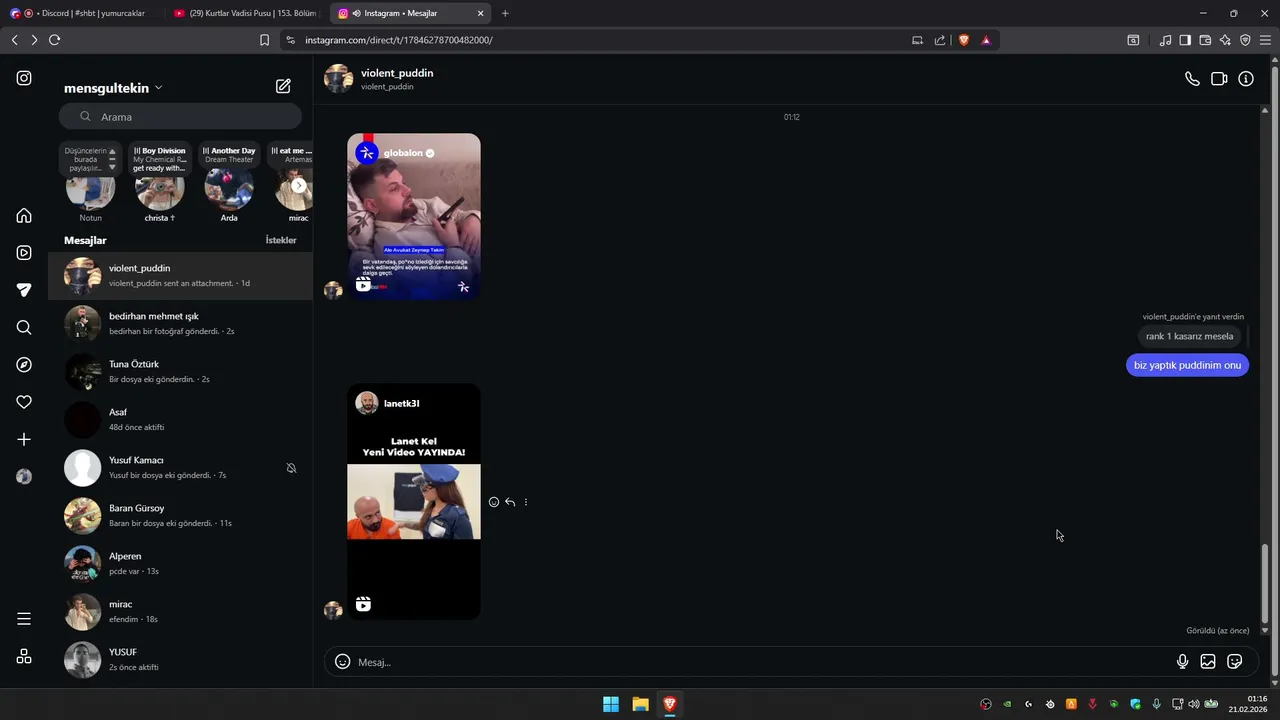This screenshot has height=720, width=1280.
Task: Open Brave Wallet icon
Action: coord(1205,40)
